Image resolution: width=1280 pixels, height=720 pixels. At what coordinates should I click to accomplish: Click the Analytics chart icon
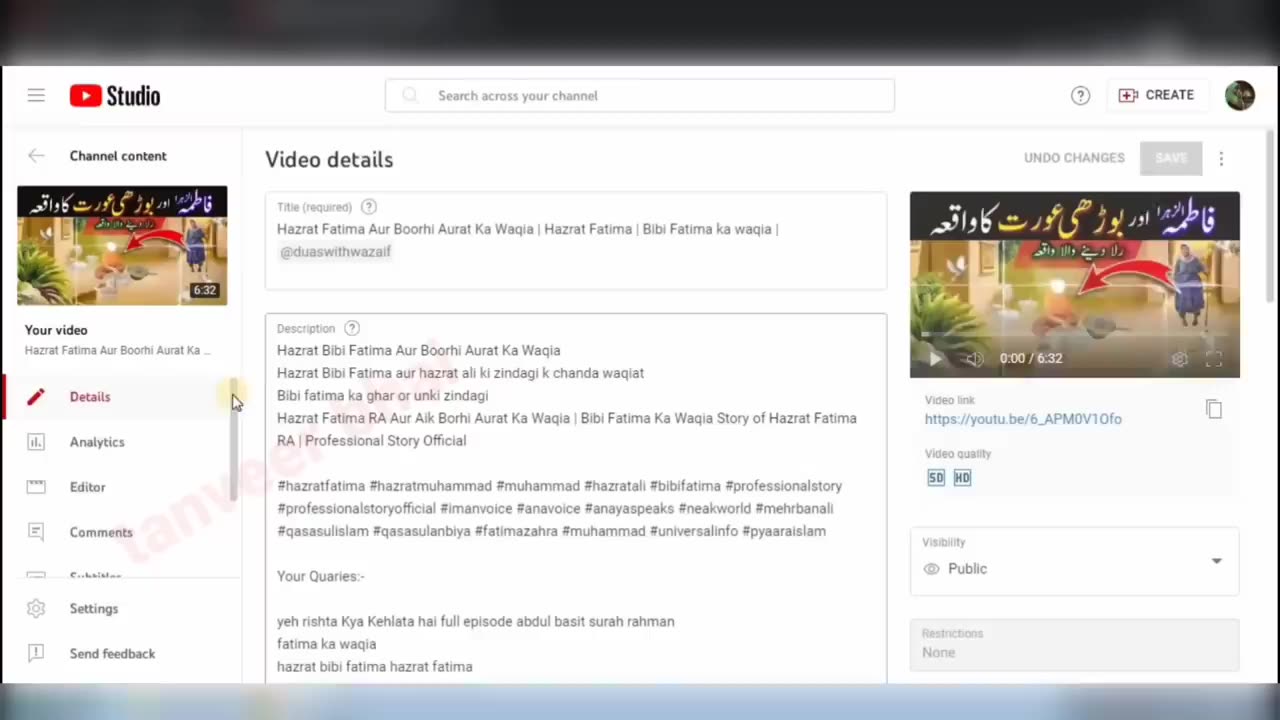point(36,442)
